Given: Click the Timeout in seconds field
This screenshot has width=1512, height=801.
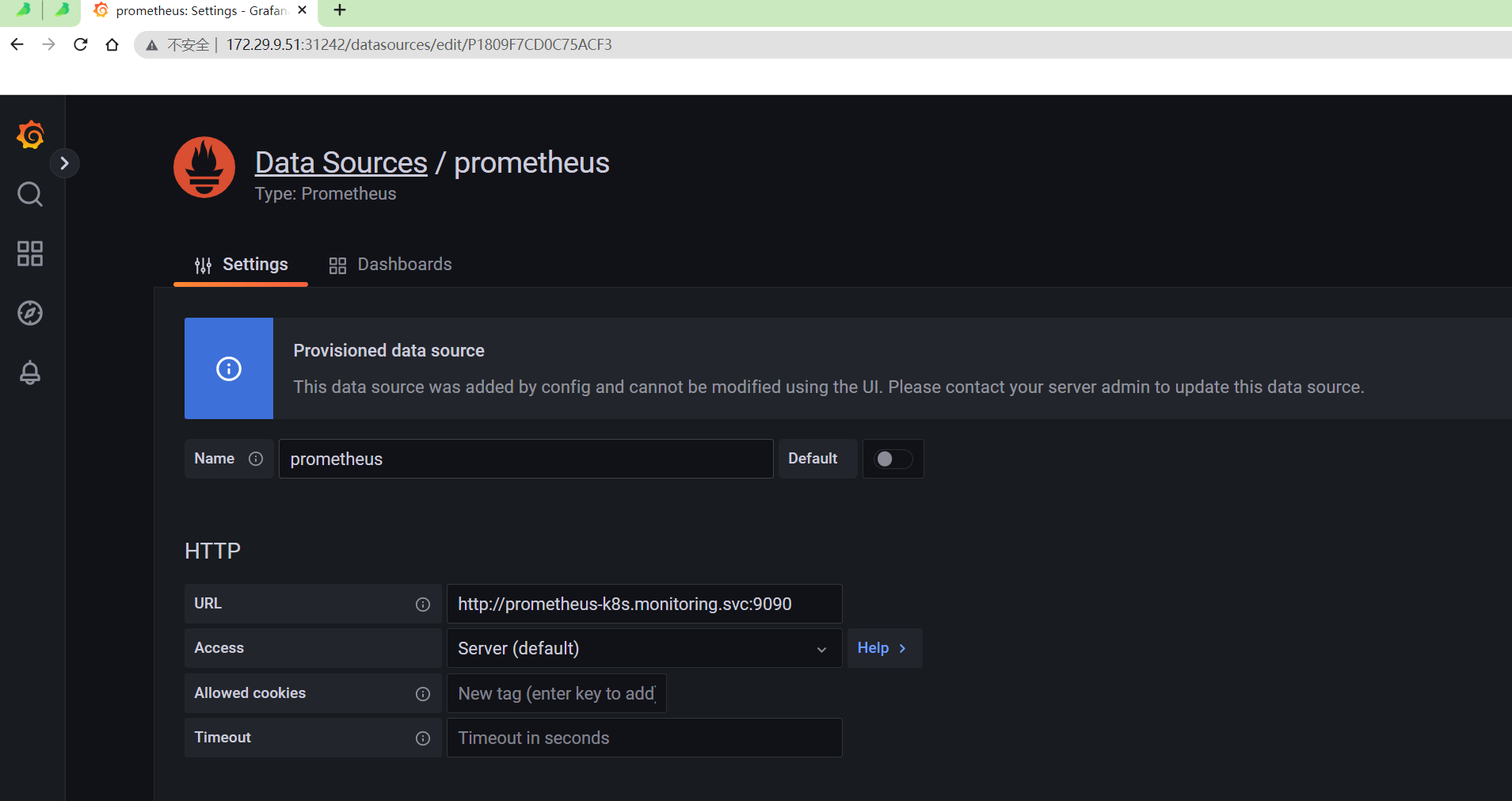Looking at the screenshot, I should (x=644, y=738).
